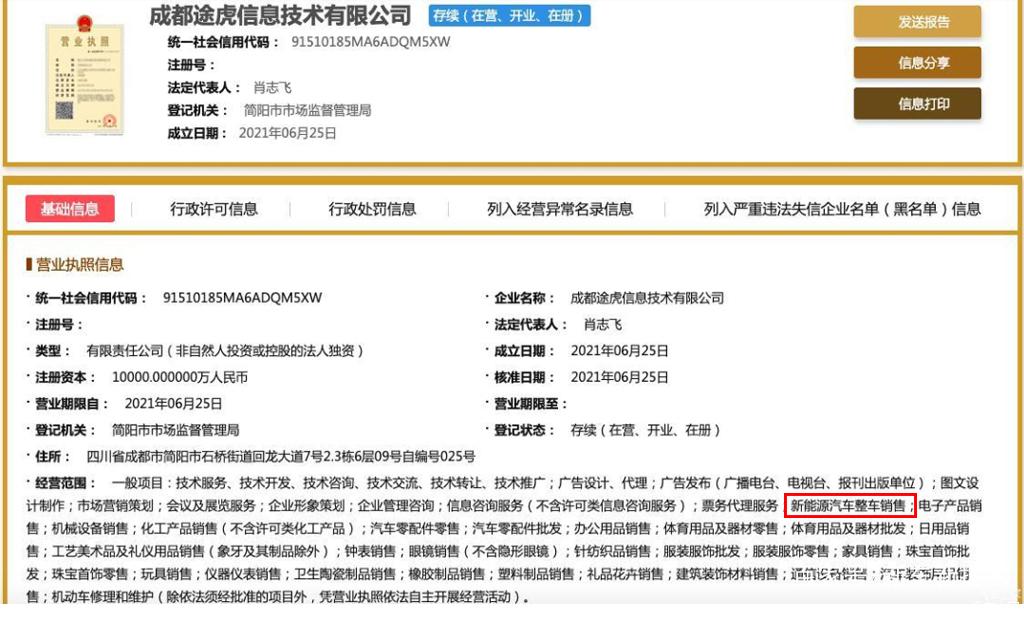Click the 发送报告 button
This screenshot has width=1024, height=618.
(917, 22)
